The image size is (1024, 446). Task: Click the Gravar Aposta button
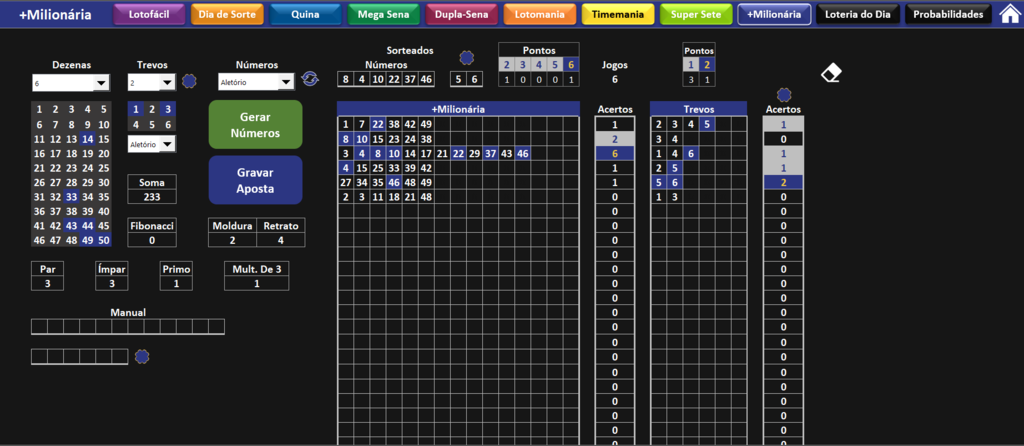[255, 180]
